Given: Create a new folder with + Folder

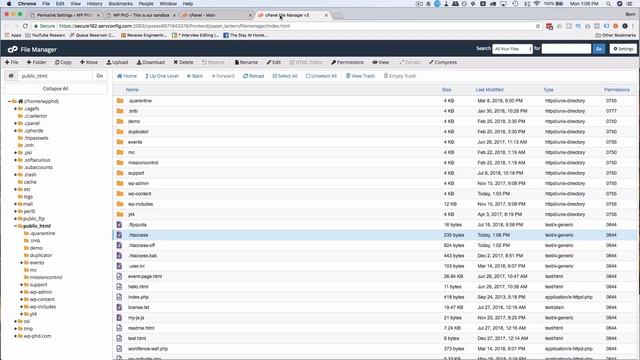Looking at the screenshot, I should click(36, 62).
